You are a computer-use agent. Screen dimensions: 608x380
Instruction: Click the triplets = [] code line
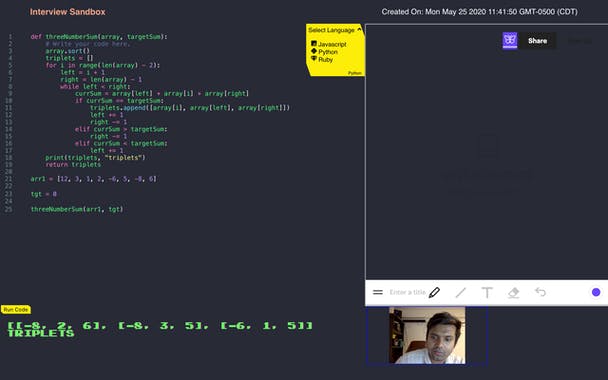[x=69, y=58]
